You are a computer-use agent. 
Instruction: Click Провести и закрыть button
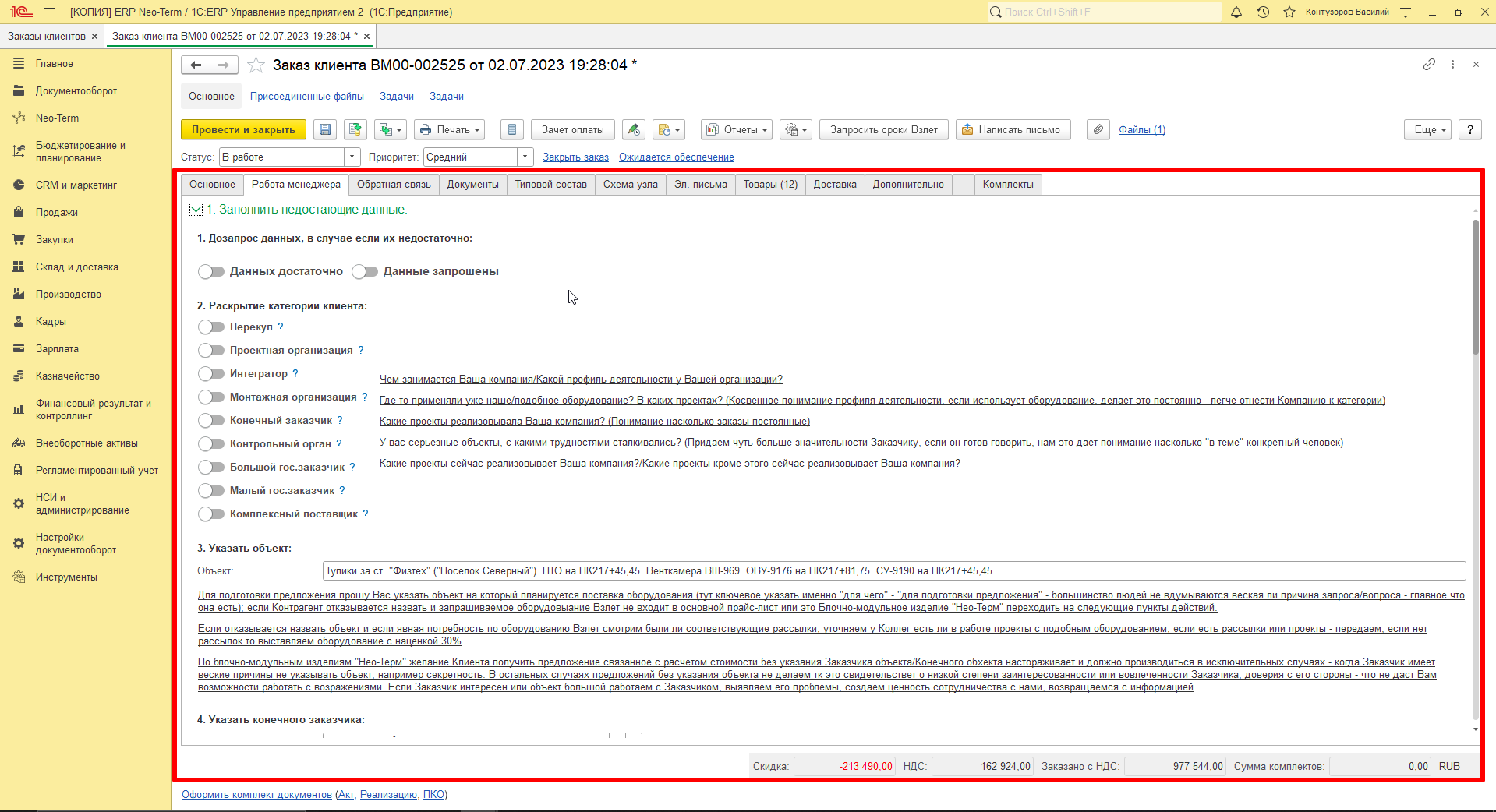(x=243, y=129)
